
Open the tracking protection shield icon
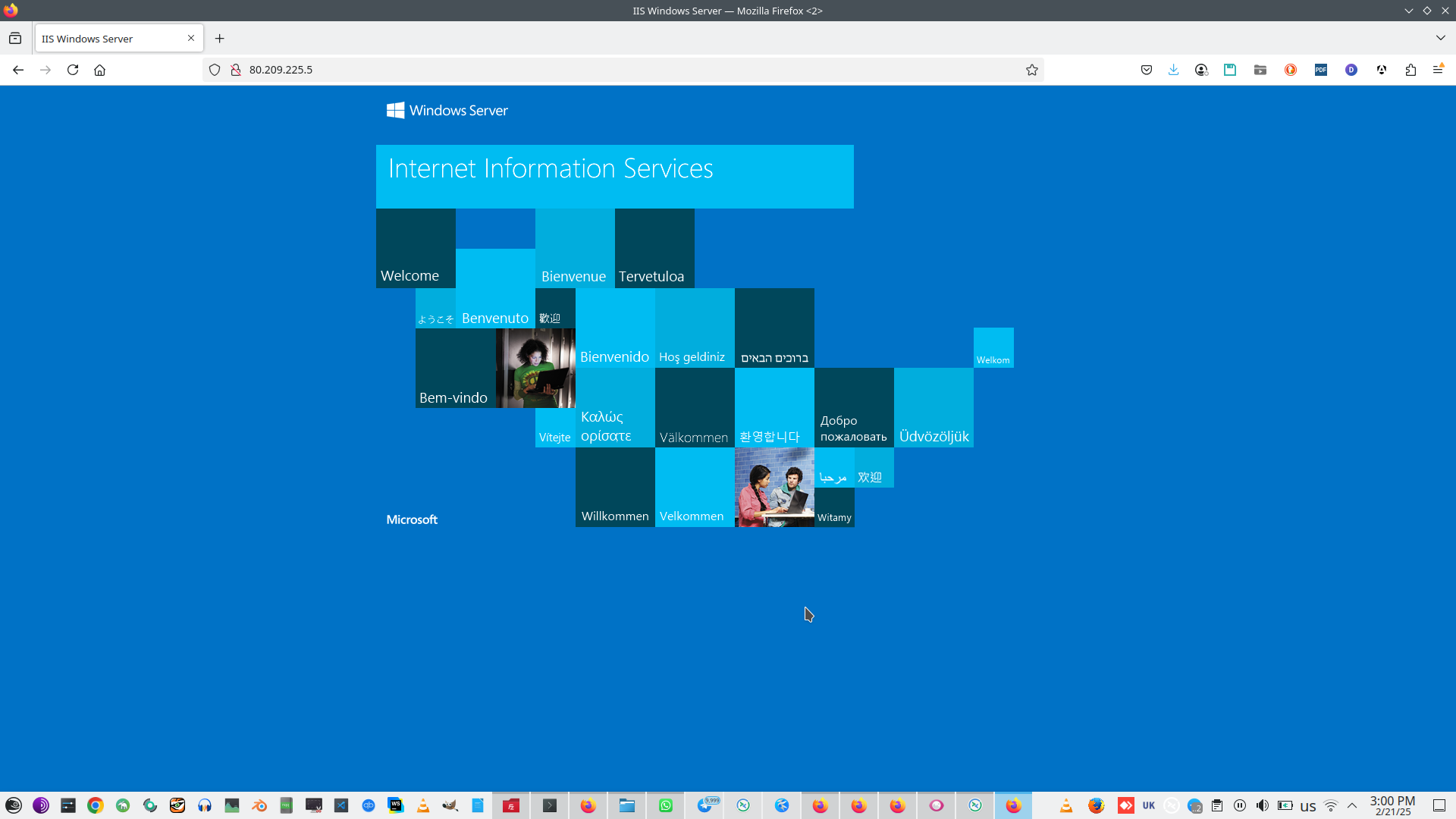[x=215, y=70]
